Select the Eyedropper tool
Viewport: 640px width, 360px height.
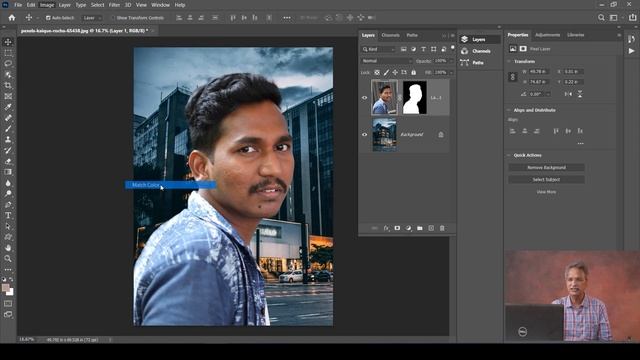[x=8, y=107]
